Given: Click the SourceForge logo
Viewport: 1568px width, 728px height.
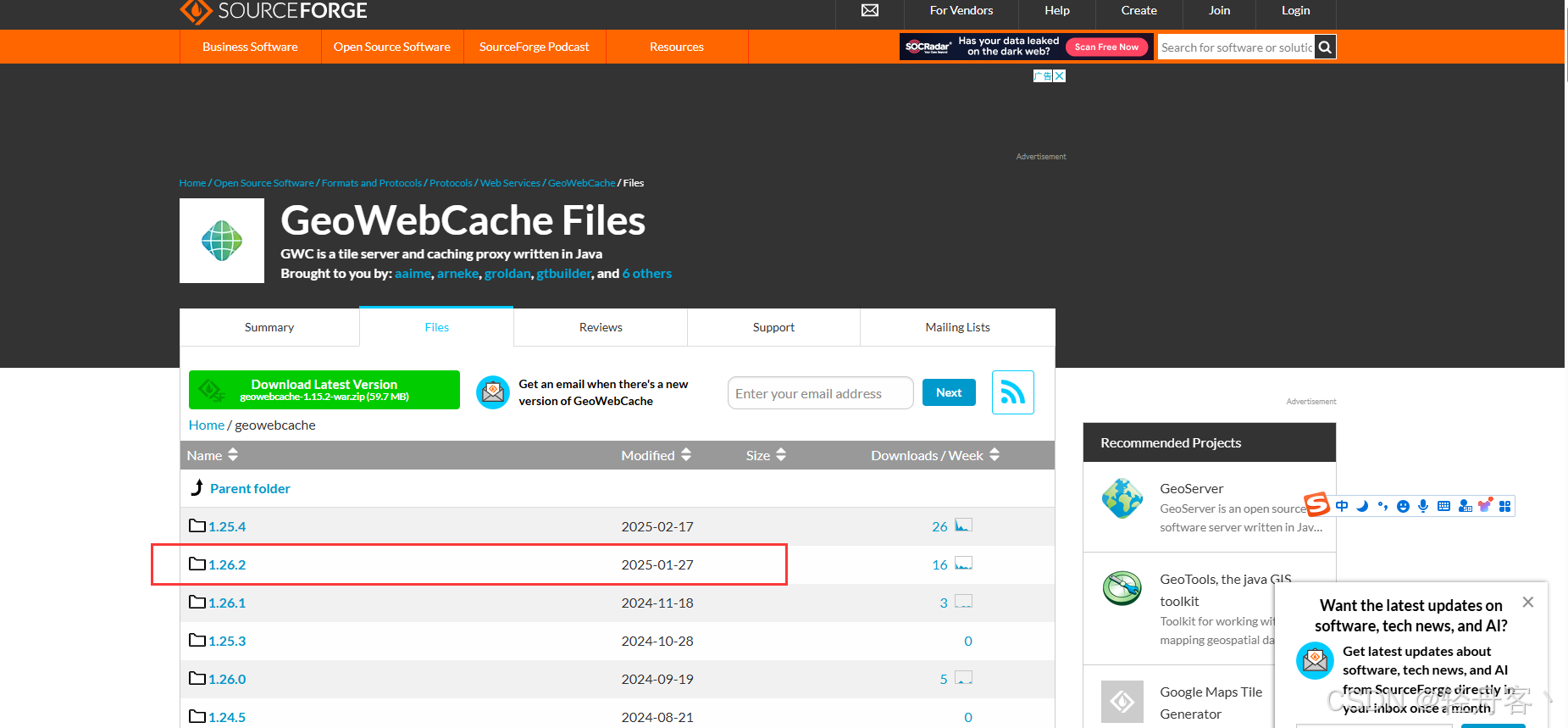Looking at the screenshot, I should pos(274,10).
